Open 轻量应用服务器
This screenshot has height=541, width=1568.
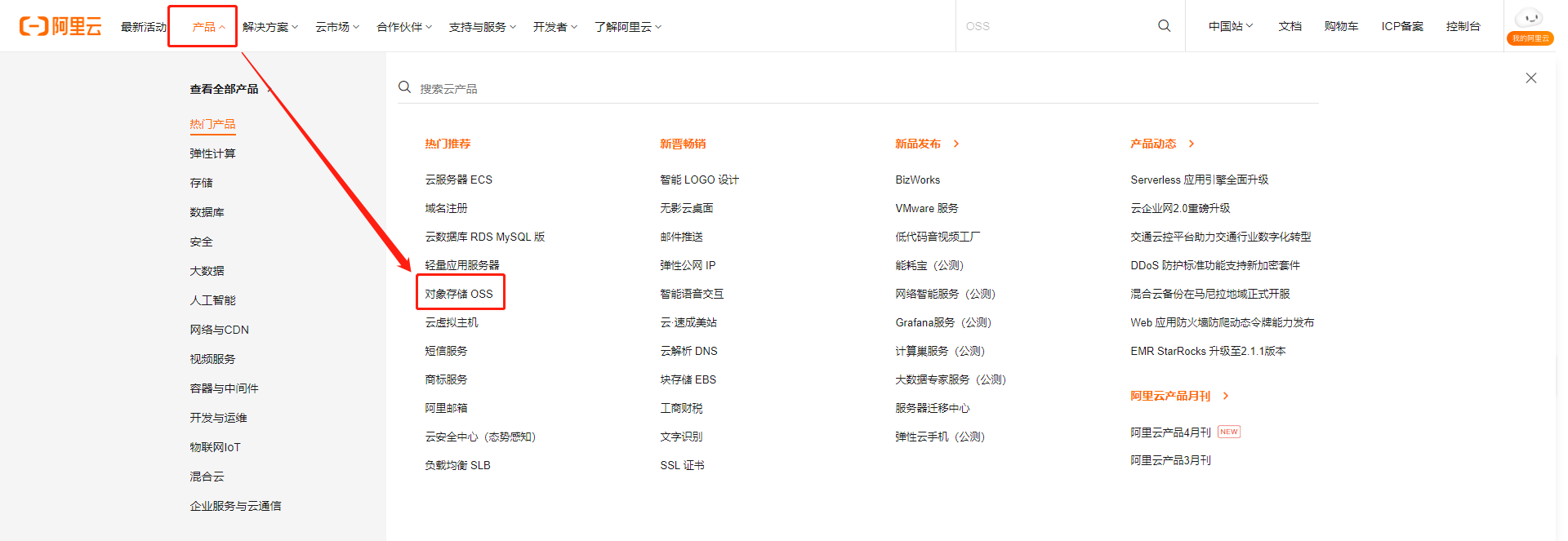pos(461,265)
